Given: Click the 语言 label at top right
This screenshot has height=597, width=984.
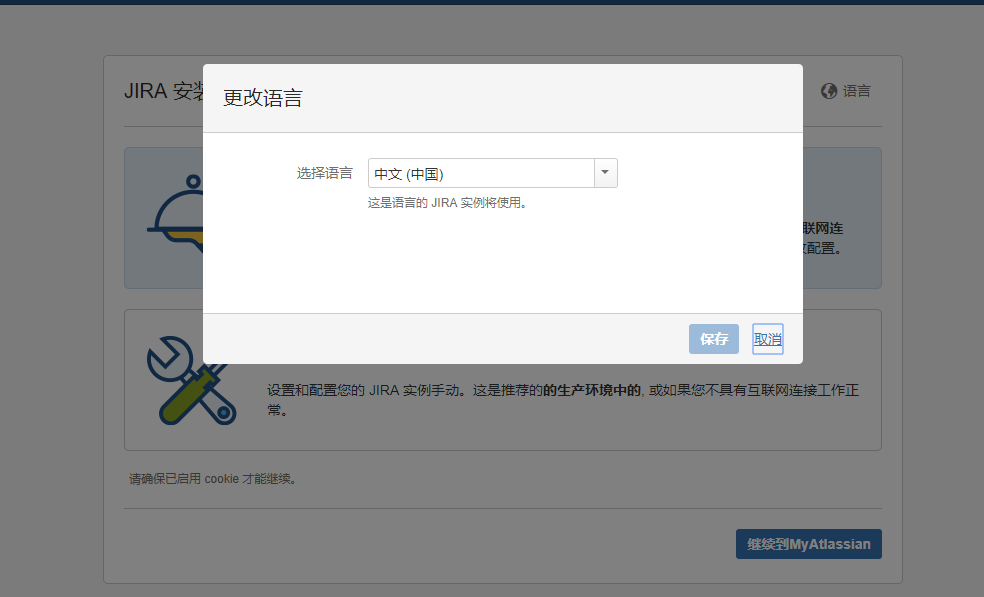Looking at the screenshot, I should pyautogui.click(x=855, y=90).
